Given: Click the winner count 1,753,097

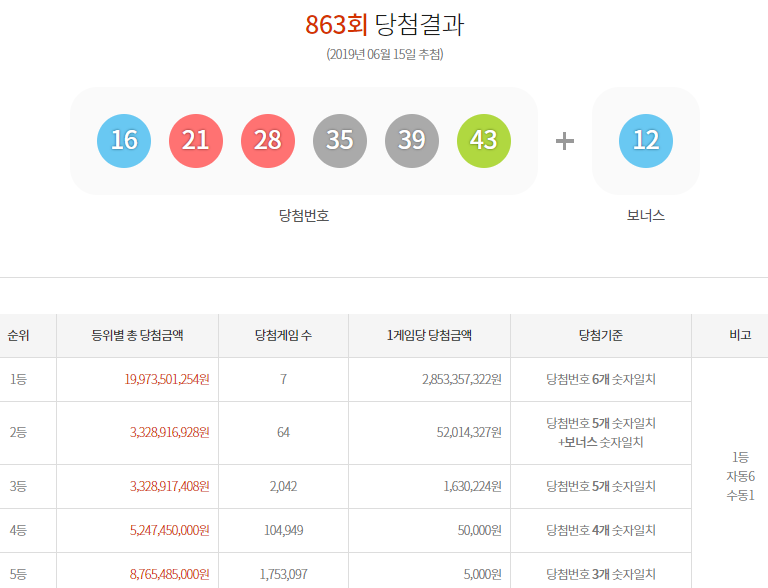Looking at the screenshot, I should point(284,574).
